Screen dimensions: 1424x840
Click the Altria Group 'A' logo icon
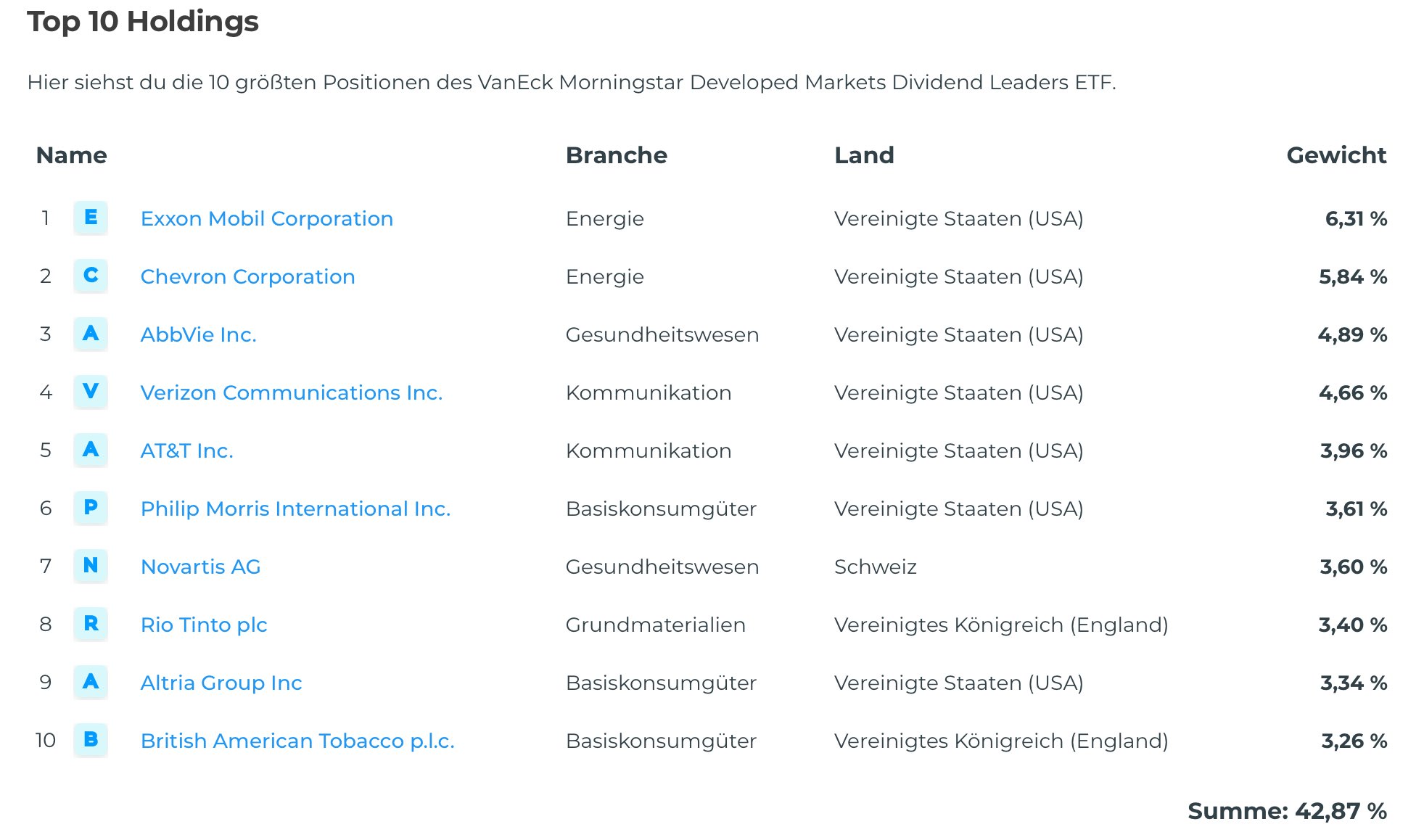click(x=91, y=682)
